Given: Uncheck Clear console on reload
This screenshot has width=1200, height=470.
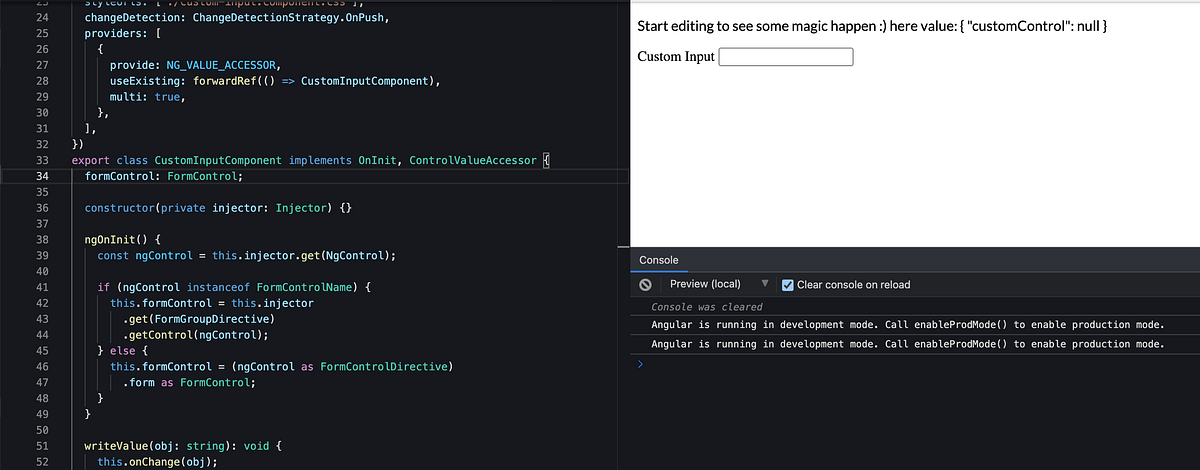Looking at the screenshot, I should click(x=787, y=285).
